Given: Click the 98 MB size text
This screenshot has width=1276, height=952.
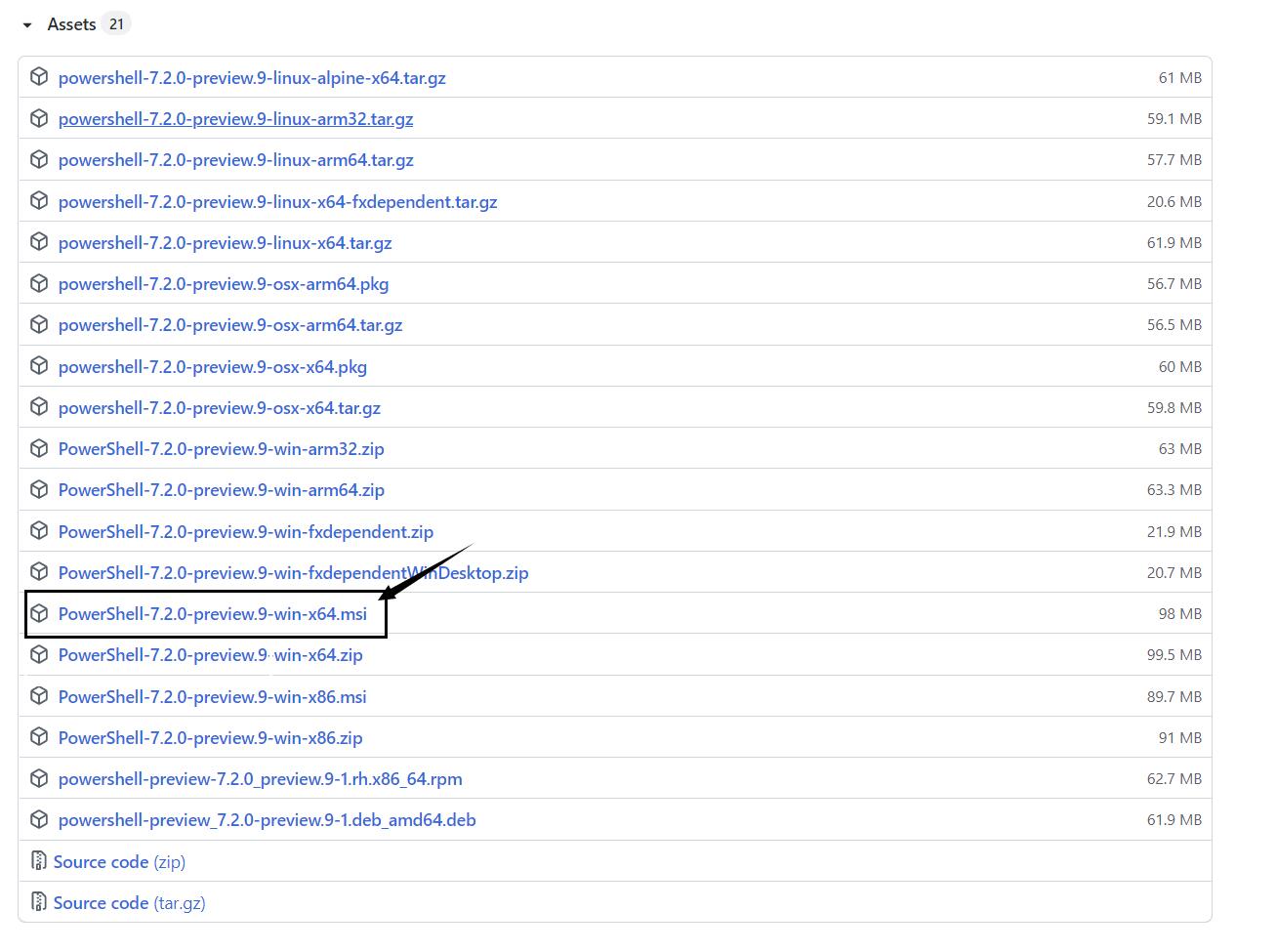Looking at the screenshot, I should (1180, 613).
